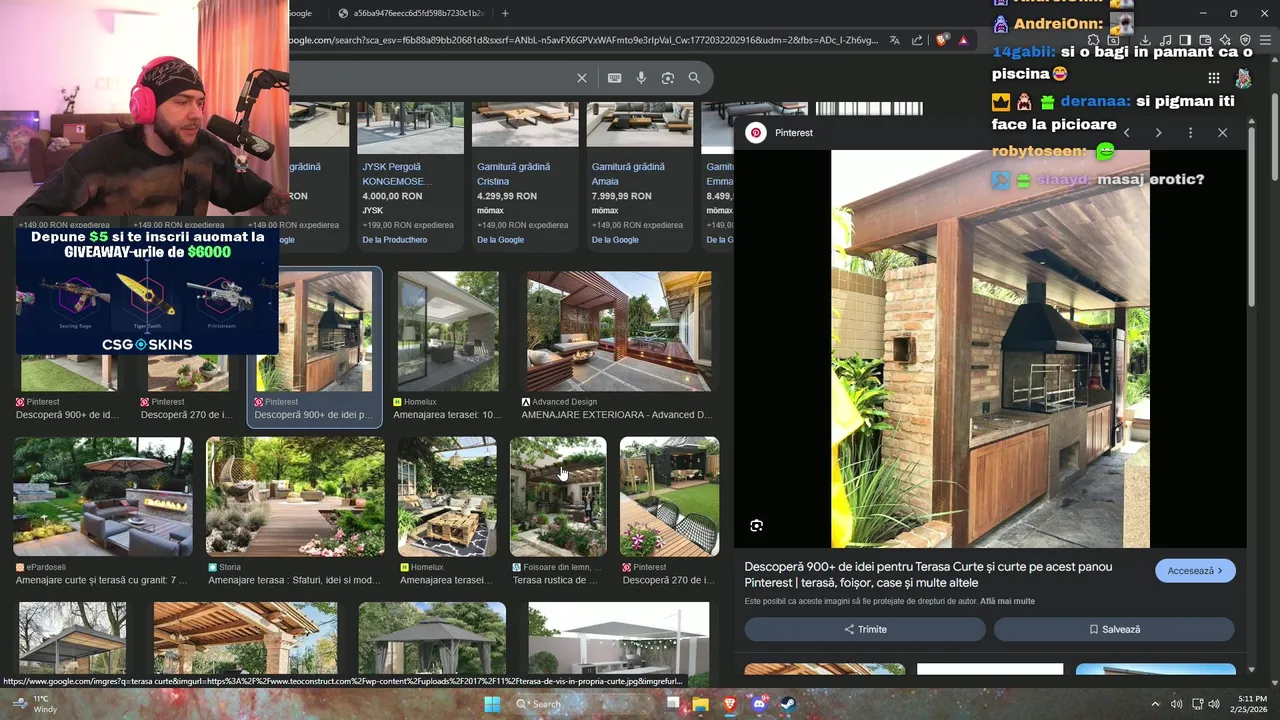Submit search with the magnifier icon

(694, 78)
